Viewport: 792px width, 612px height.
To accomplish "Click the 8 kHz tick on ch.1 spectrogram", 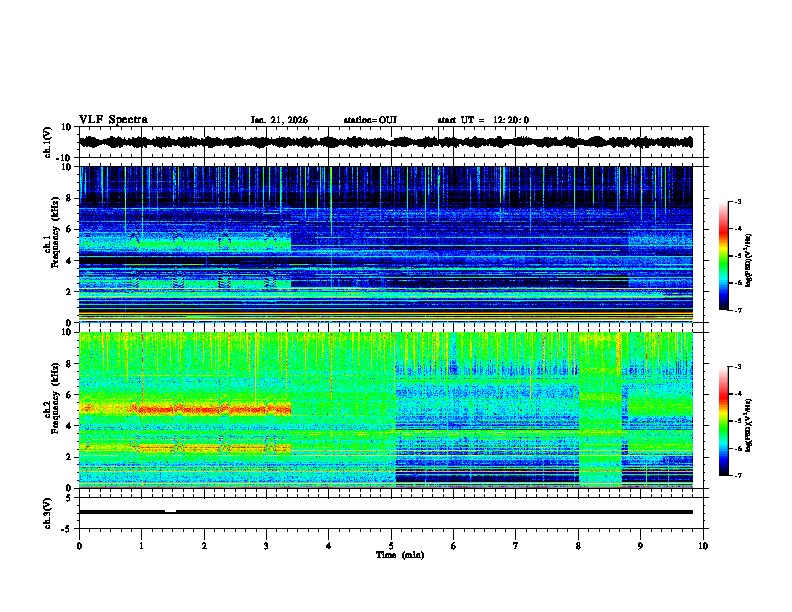I will click(70, 198).
